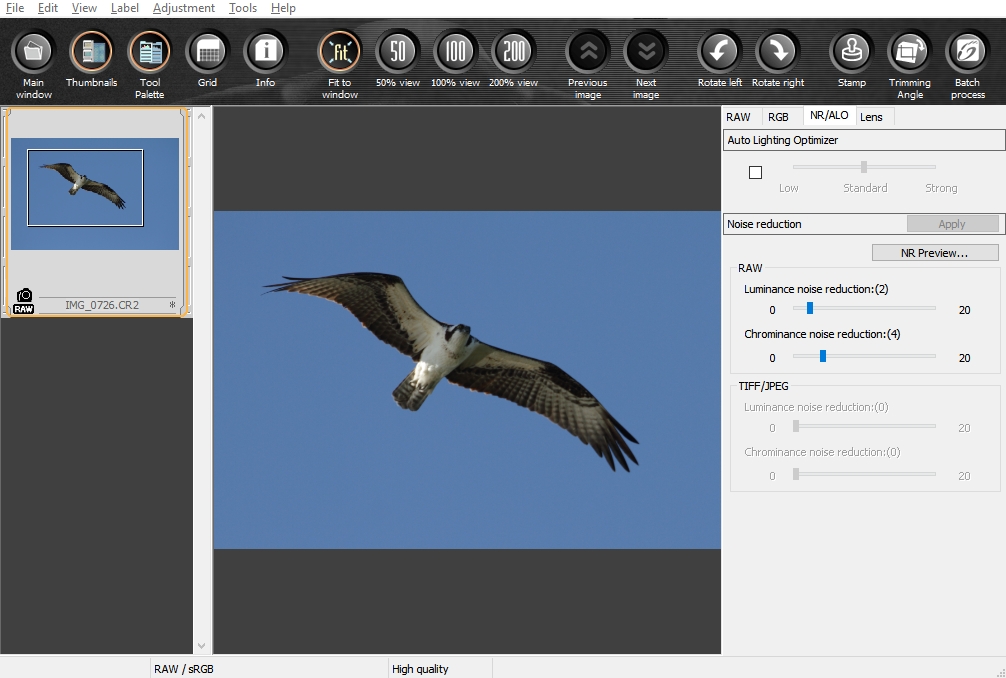Open the Stamp tool

point(851,51)
